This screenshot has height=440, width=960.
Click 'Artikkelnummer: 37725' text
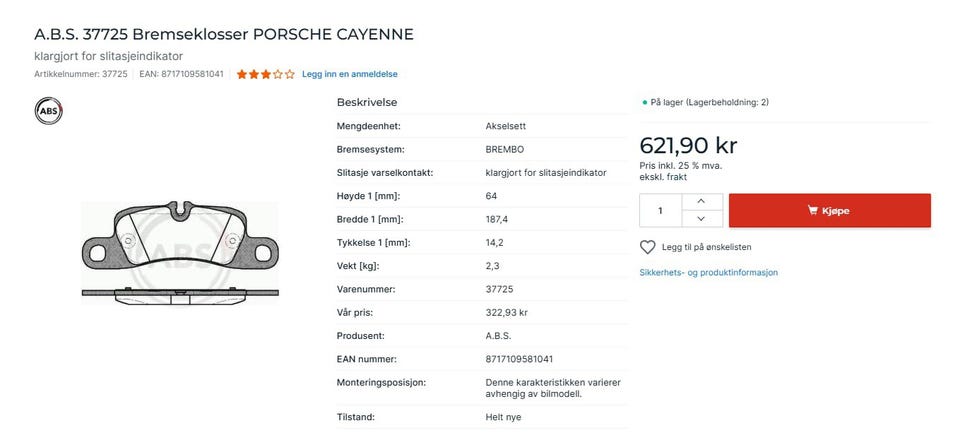81,74
